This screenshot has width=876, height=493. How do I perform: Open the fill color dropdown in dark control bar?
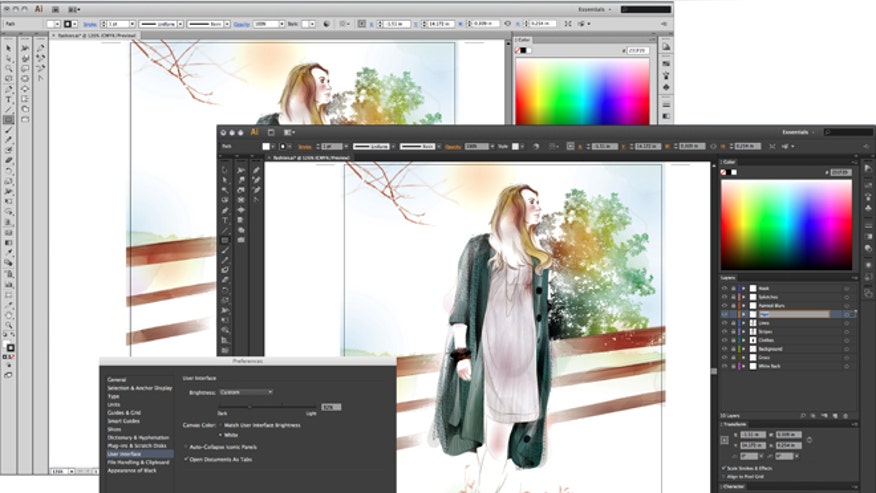coord(273,146)
